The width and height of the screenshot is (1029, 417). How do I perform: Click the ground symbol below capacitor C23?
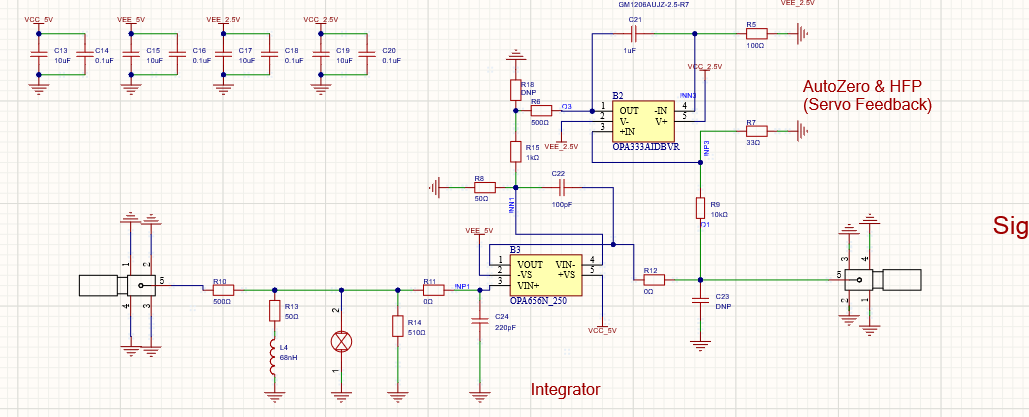(x=701, y=345)
